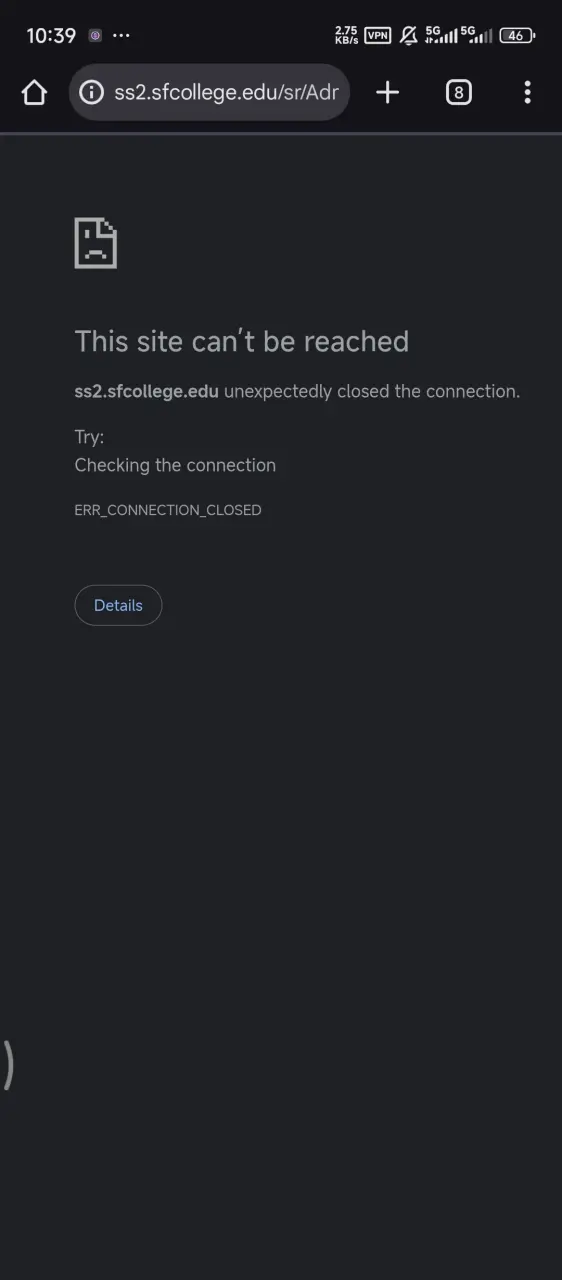
Task: Click the ERR_CONNECTION_CLOSED error code
Action: point(168,510)
